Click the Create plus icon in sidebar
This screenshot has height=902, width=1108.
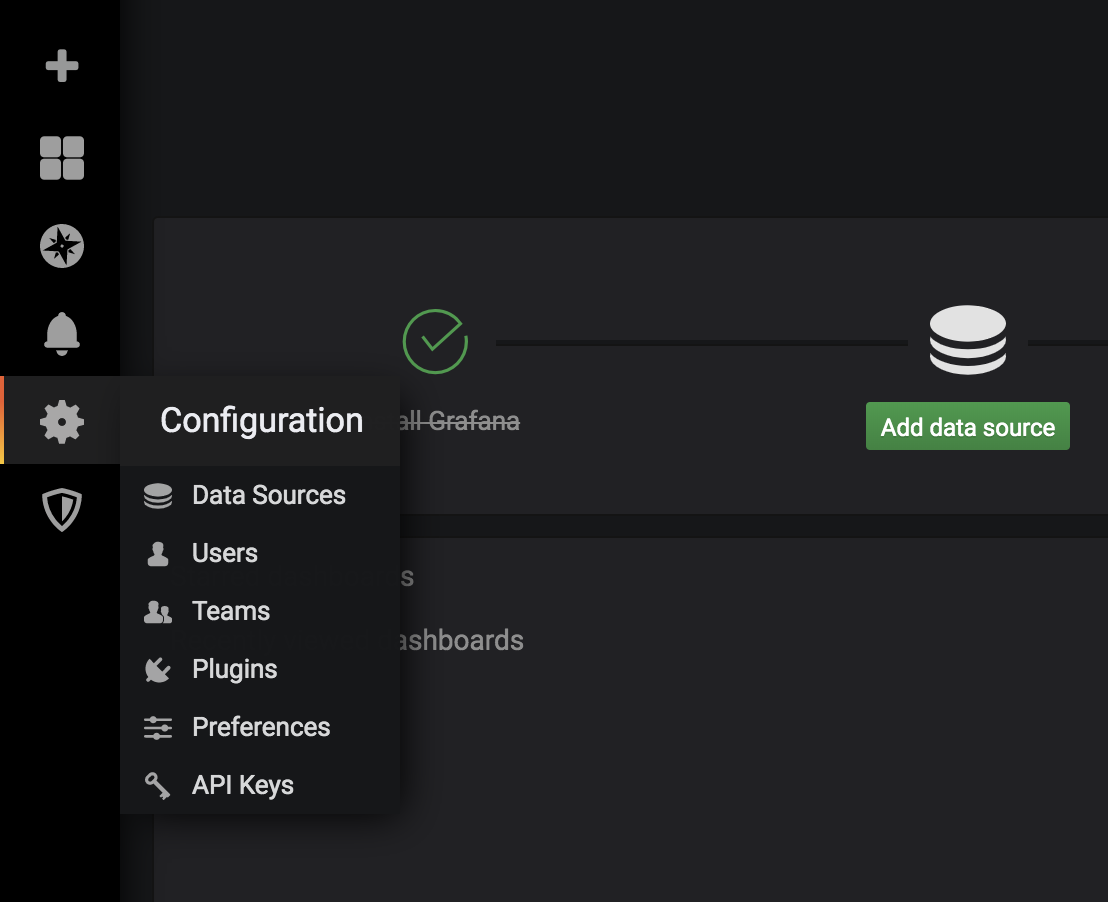61,67
